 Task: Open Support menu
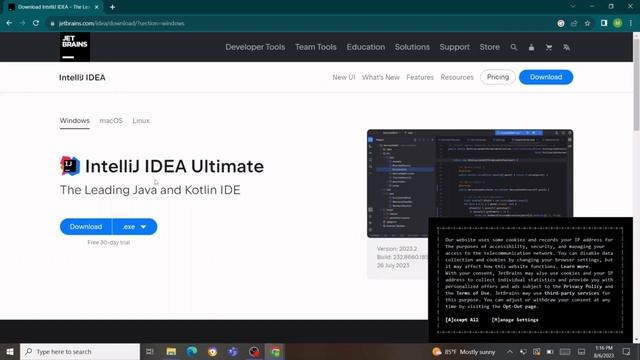point(455,47)
